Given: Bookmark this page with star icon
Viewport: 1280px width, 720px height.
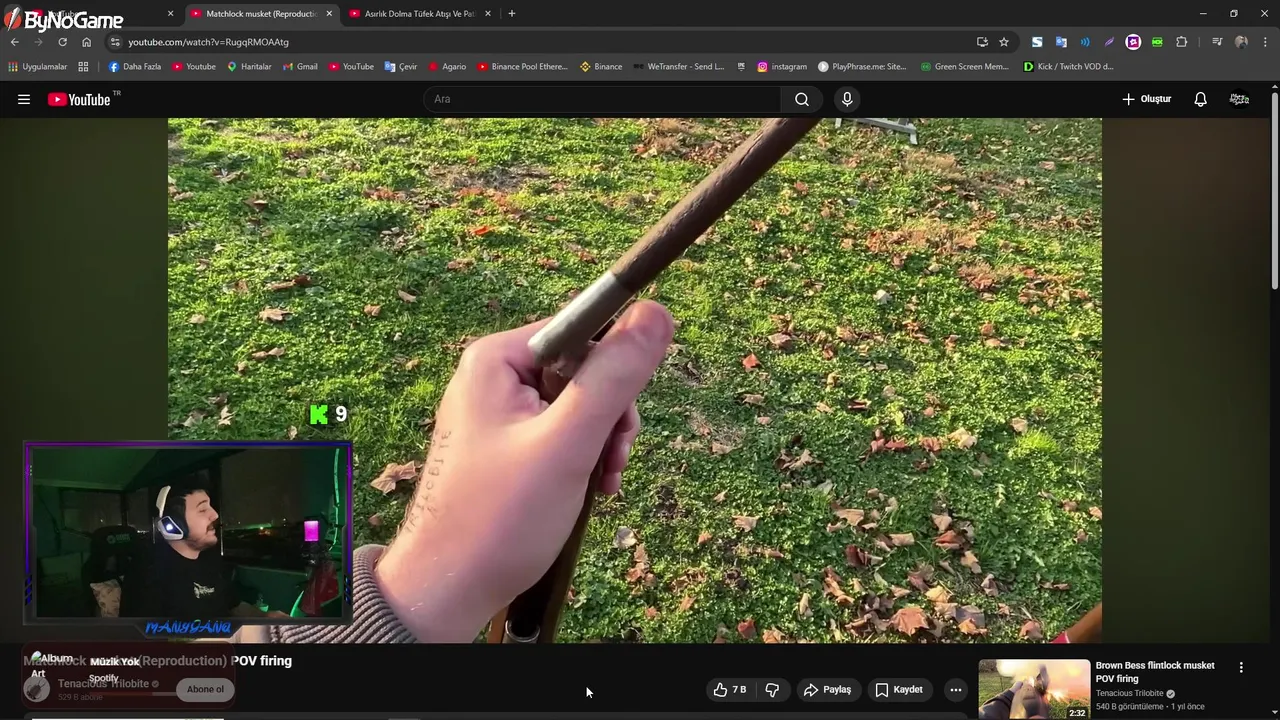Looking at the screenshot, I should click(x=1004, y=42).
